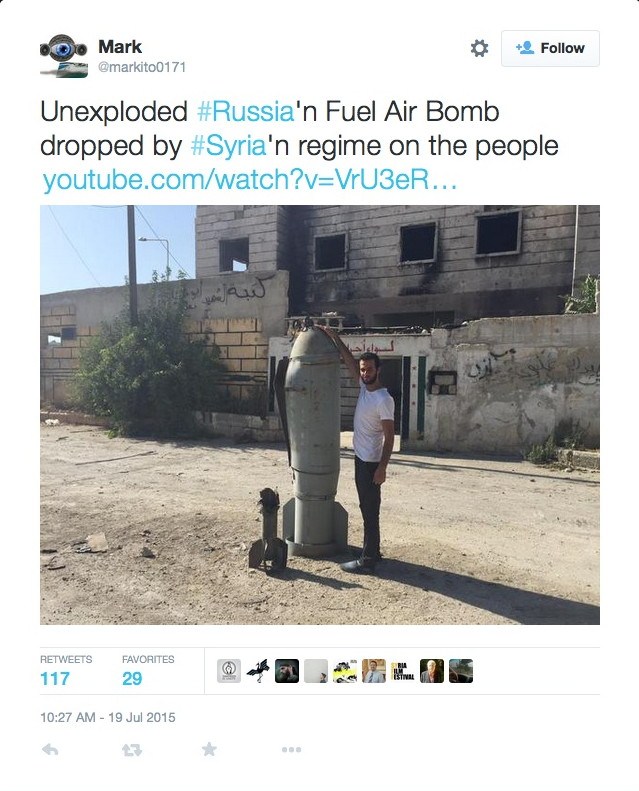Open the gear settings menu
Screen dimensions: 639x791
[x=479, y=48]
